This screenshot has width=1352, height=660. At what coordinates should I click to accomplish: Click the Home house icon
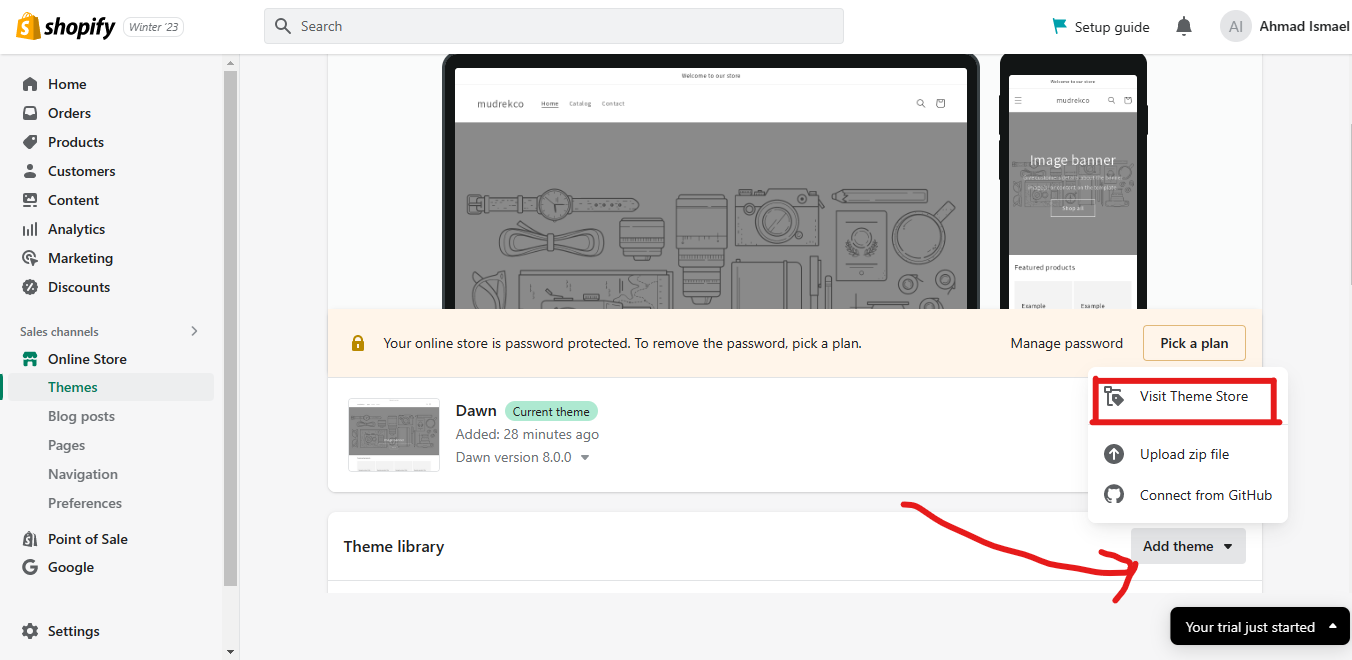[30, 84]
